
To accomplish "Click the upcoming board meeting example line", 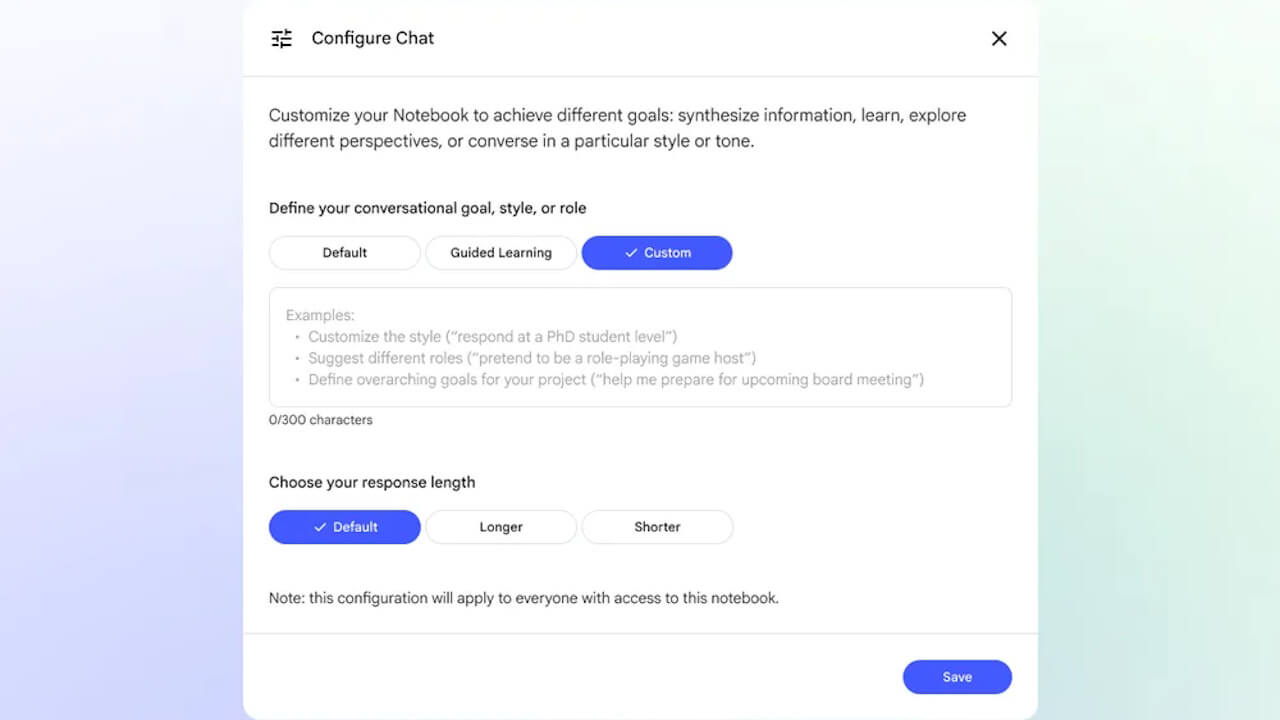I will pyautogui.click(x=615, y=380).
